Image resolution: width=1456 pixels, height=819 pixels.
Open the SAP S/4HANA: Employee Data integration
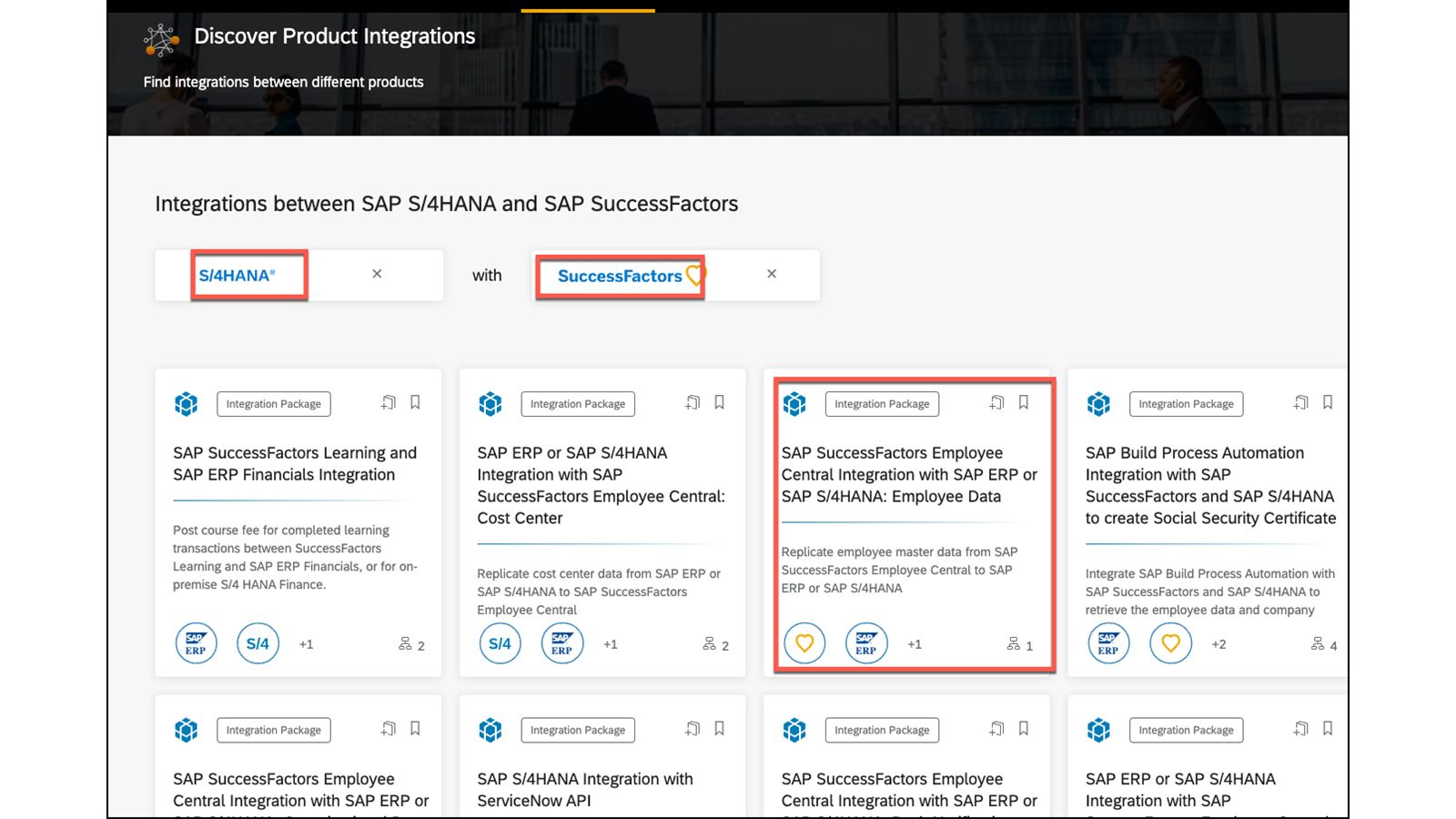[x=909, y=474]
